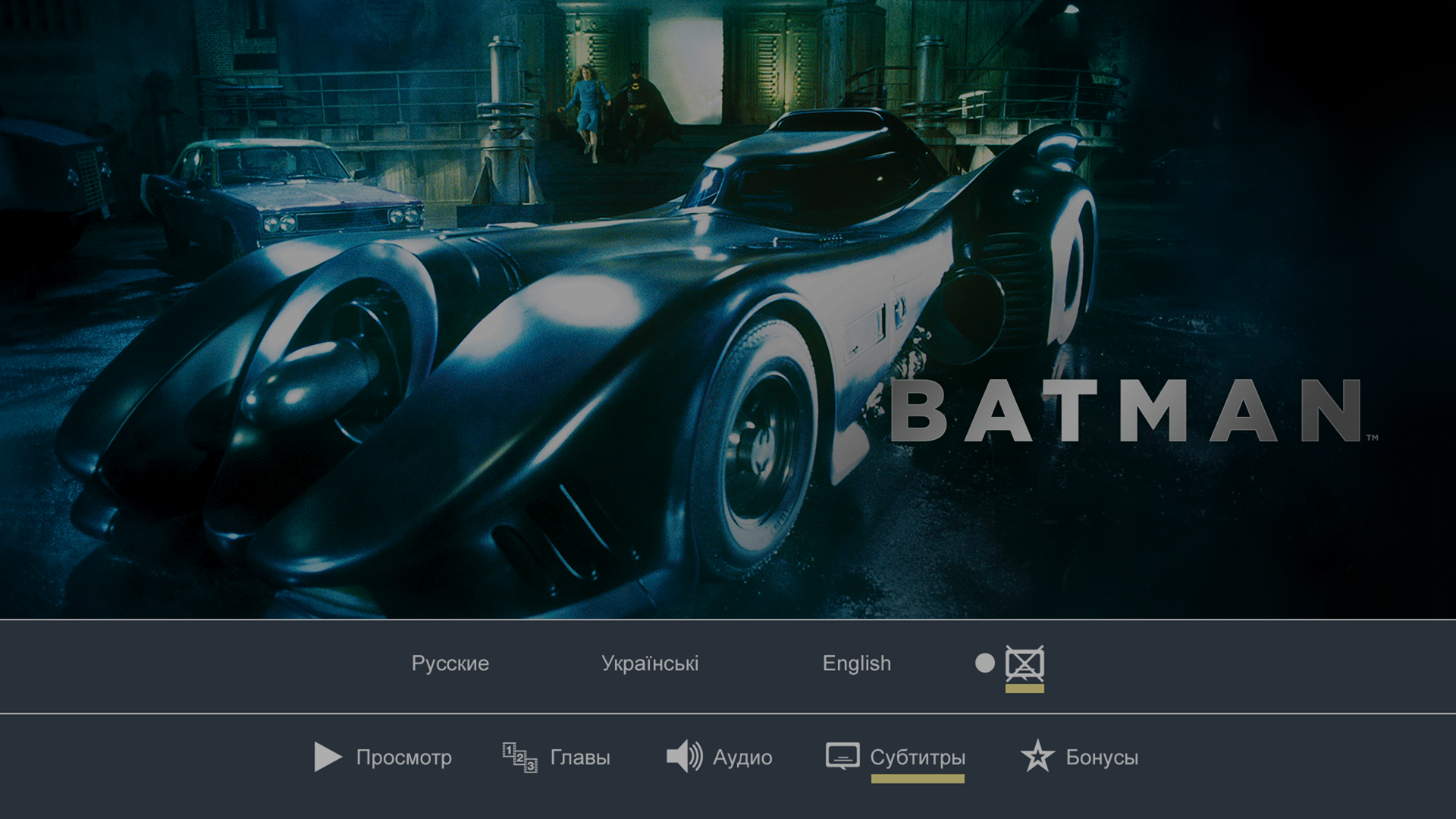1456x819 pixels.
Task: Choose Українські subtitles
Action: 650,664
